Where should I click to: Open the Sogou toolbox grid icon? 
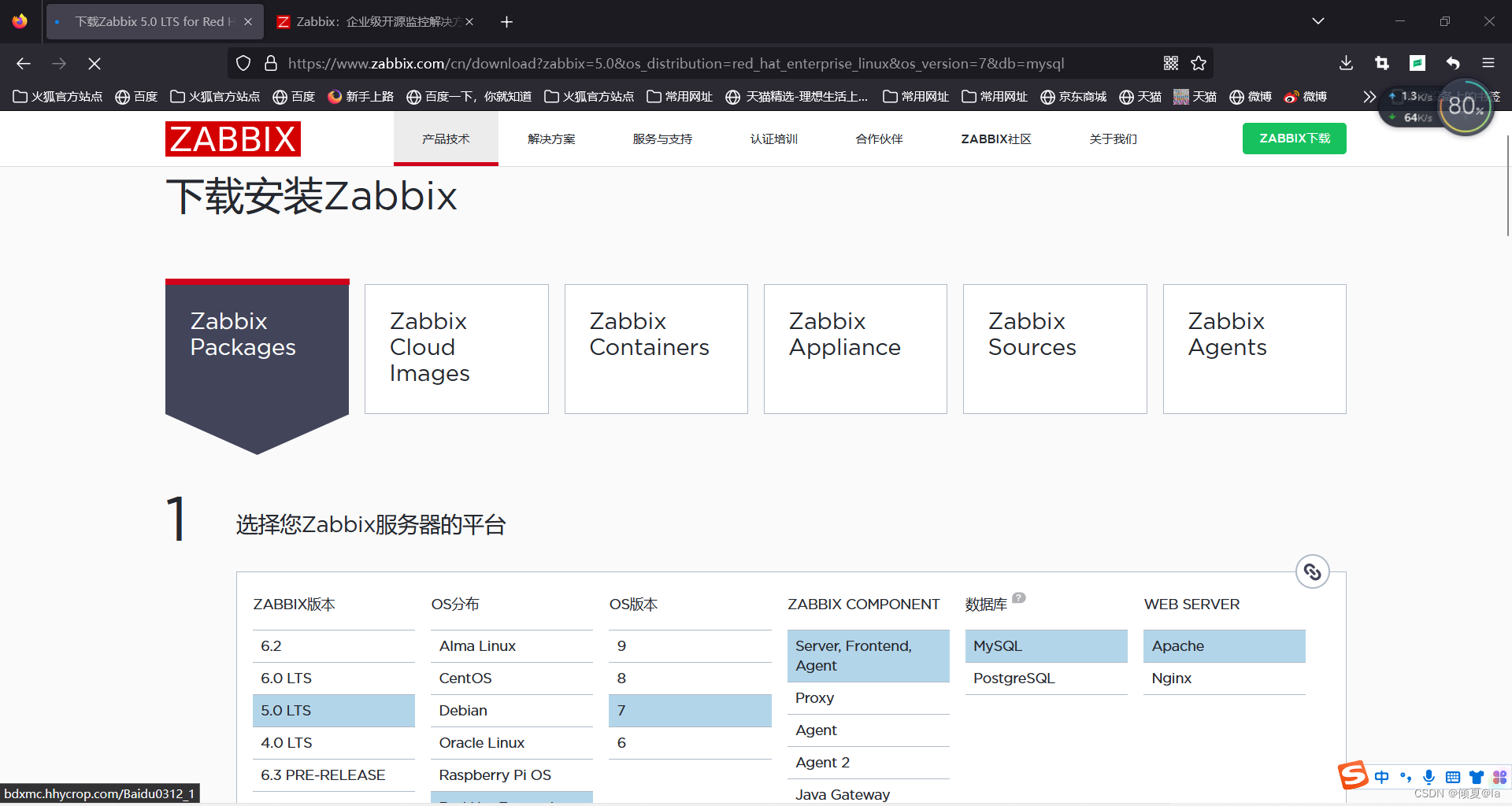click(x=1499, y=777)
